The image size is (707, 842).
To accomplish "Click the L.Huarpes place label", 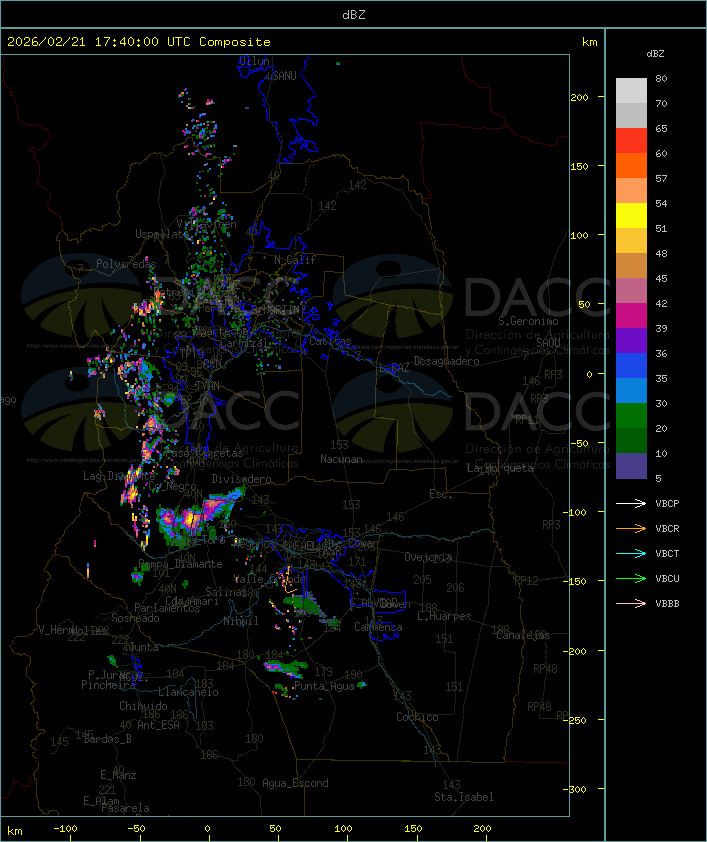I will 444,616.
